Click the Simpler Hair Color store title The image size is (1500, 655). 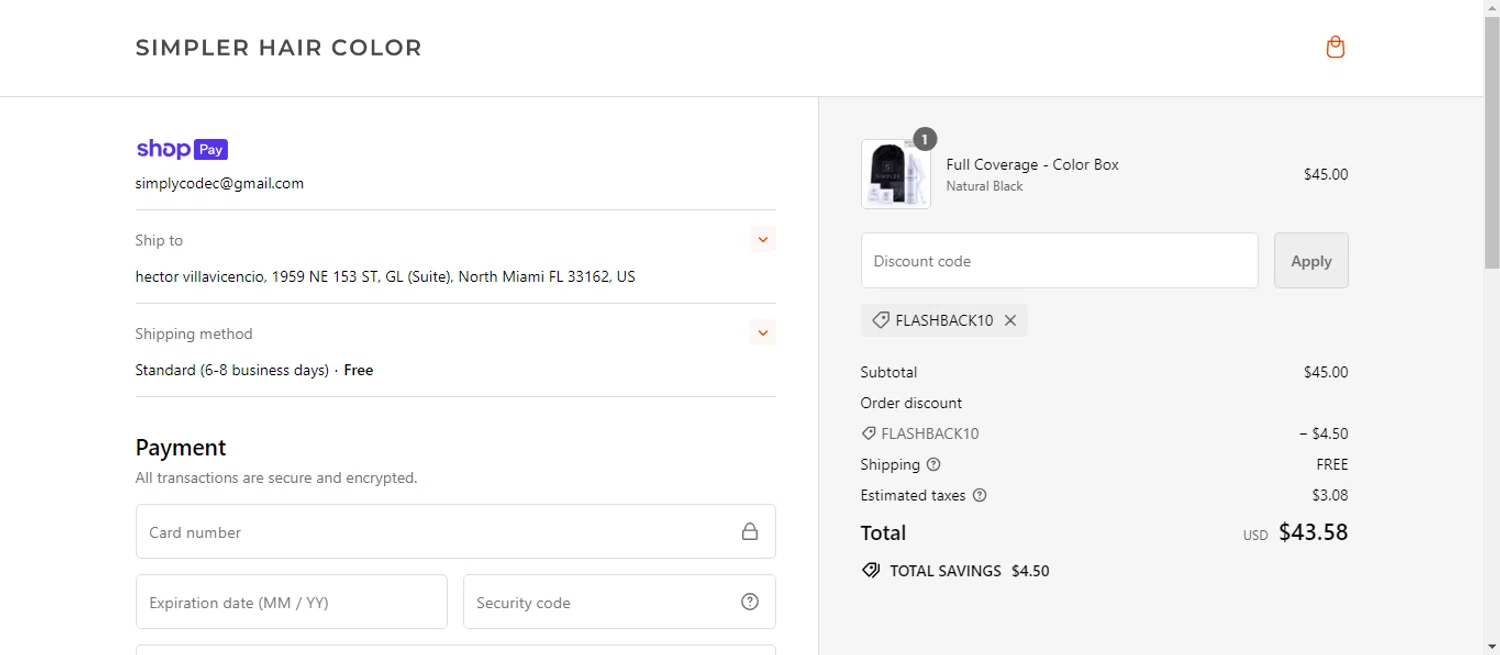click(279, 48)
